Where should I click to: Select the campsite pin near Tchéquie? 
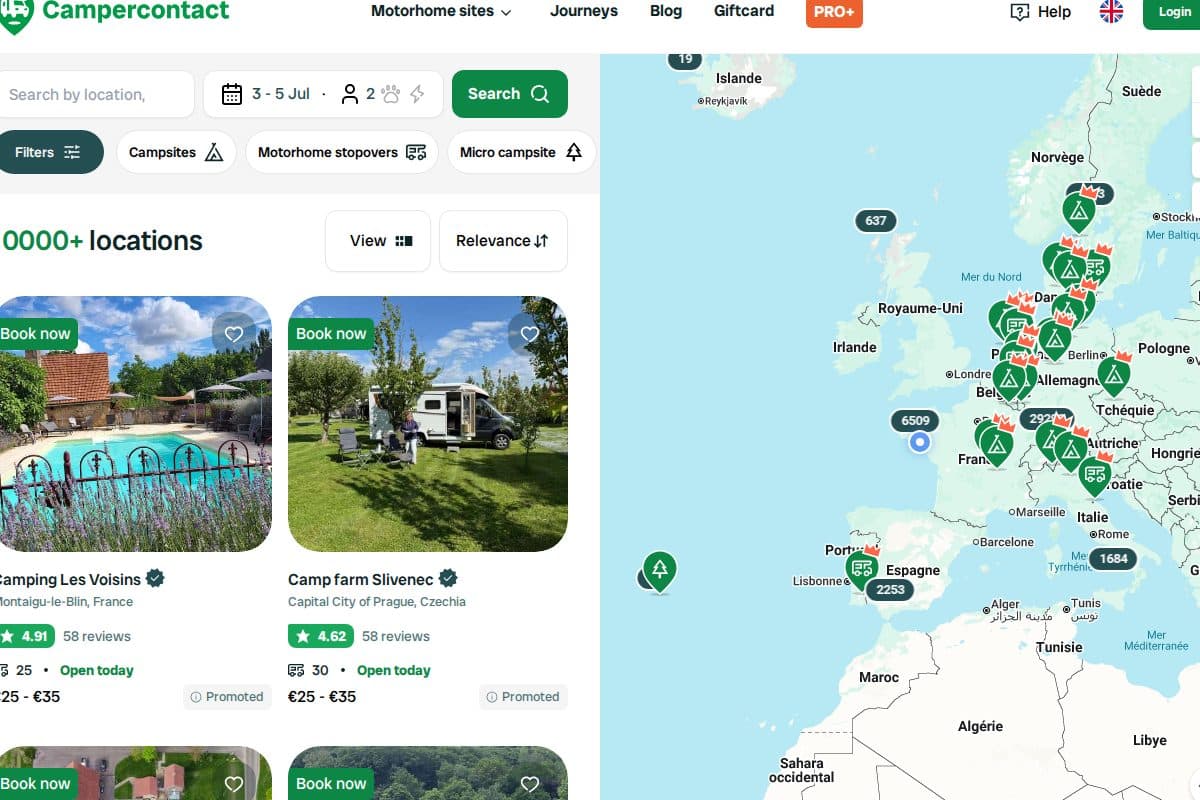pyautogui.click(x=1113, y=375)
